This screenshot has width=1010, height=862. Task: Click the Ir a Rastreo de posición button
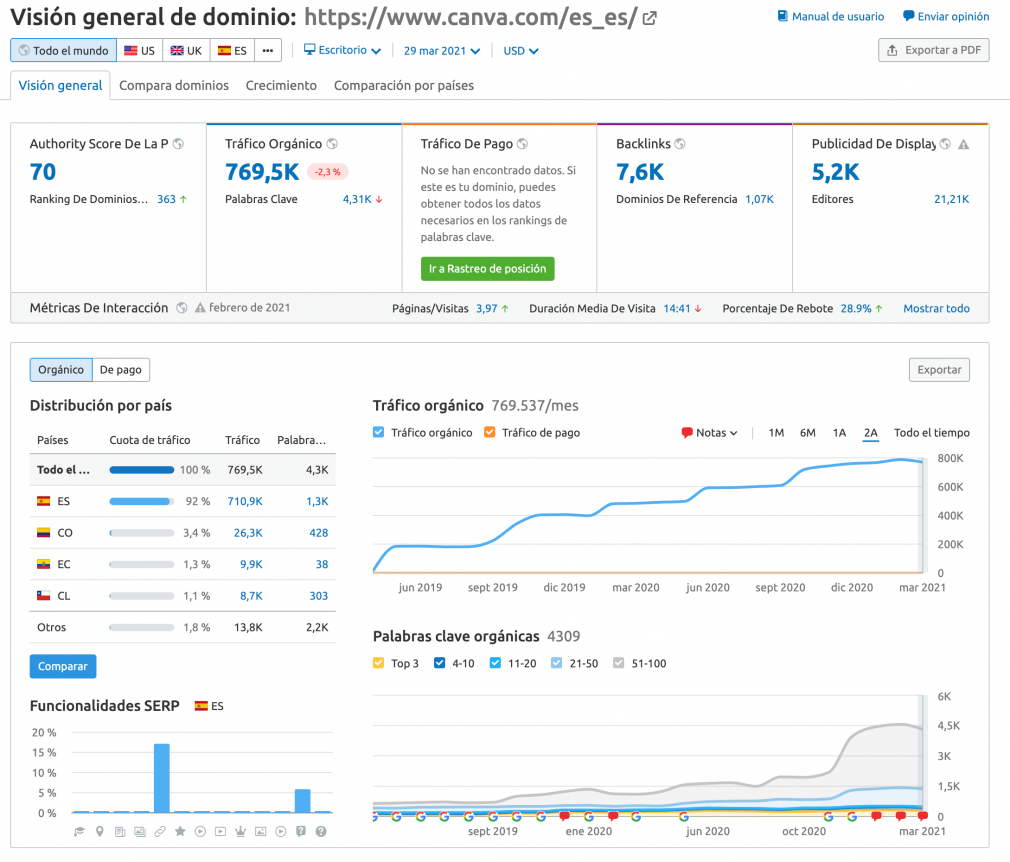click(x=488, y=269)
